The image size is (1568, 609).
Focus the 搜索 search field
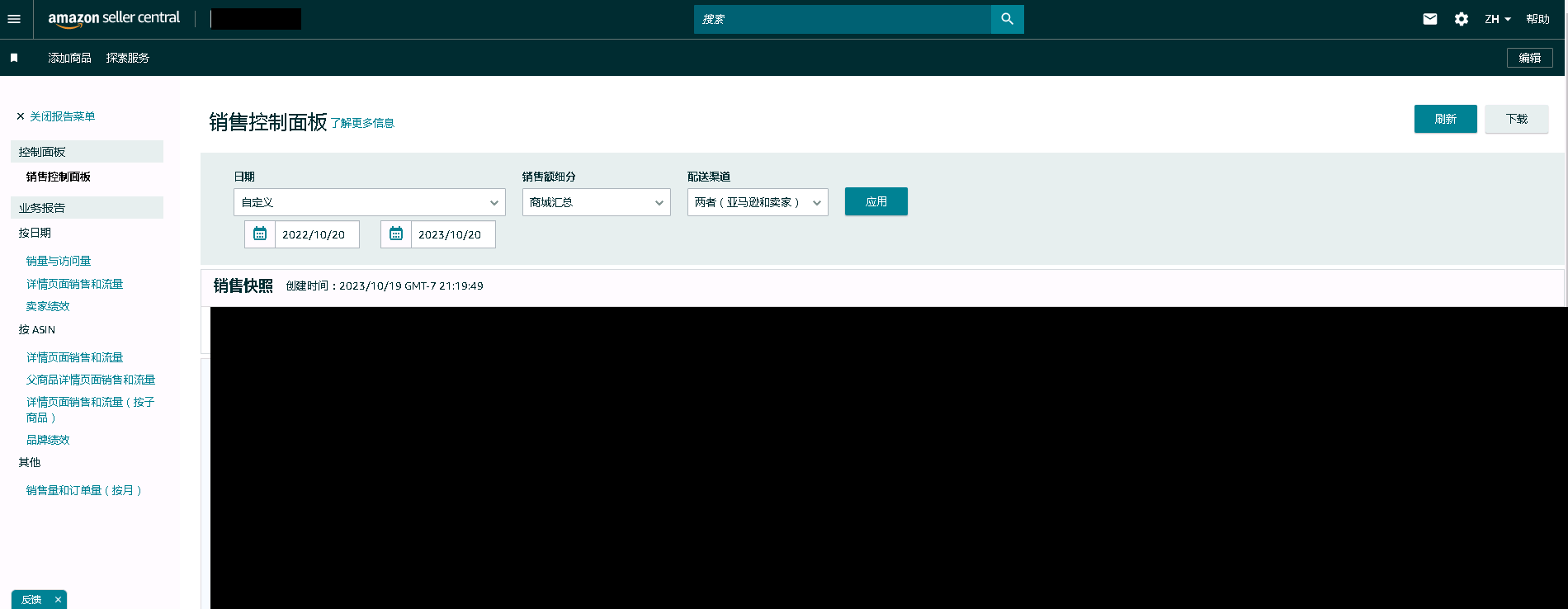[843, 19]
